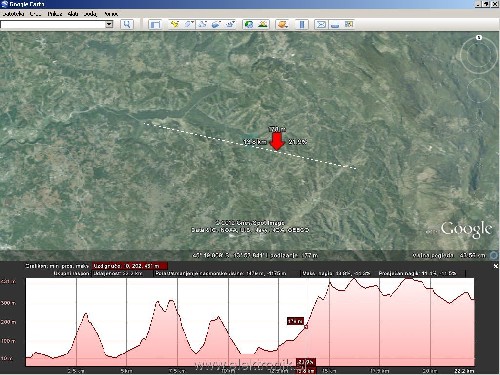Select the Add Path tool
The image size is (500, 375).
202,24
